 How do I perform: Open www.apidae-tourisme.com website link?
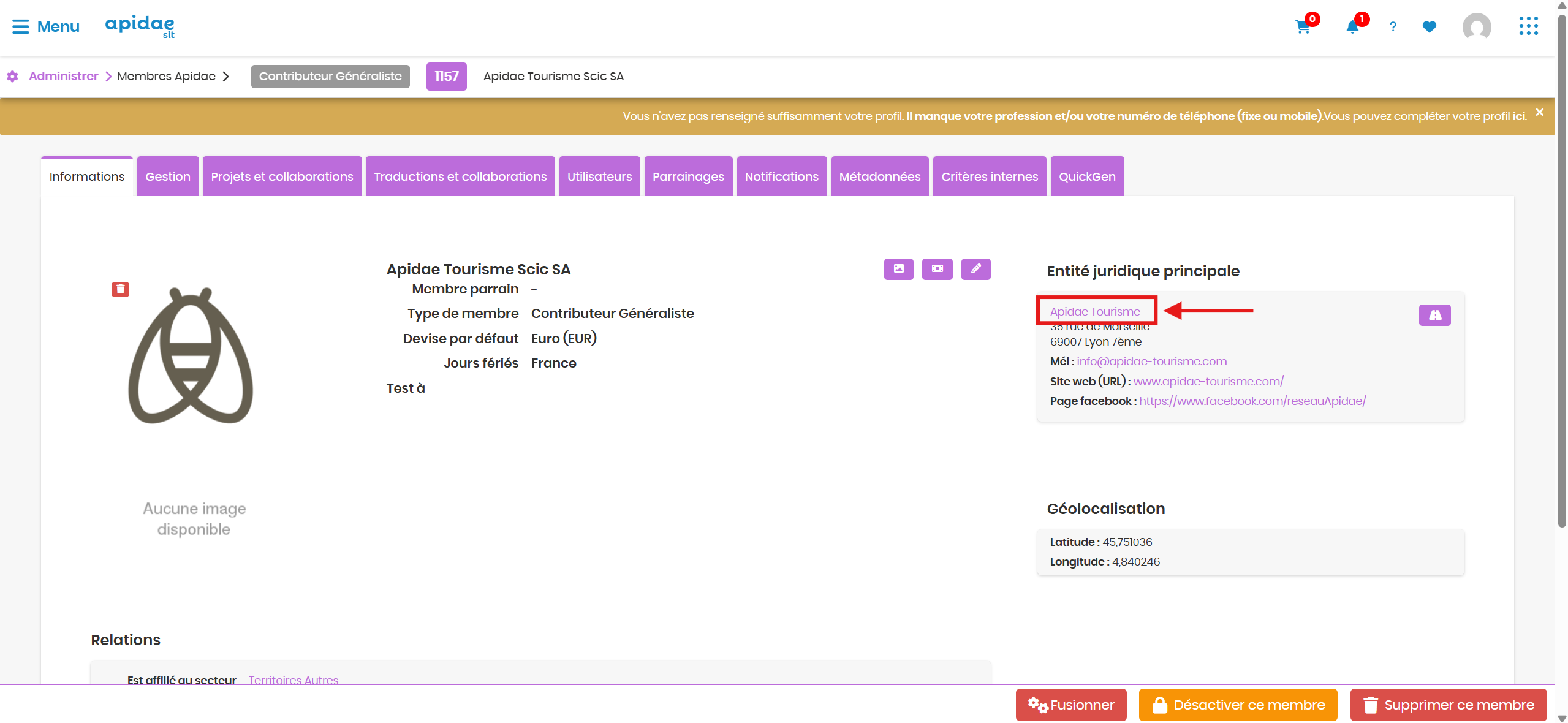(x=1208, y=381)
